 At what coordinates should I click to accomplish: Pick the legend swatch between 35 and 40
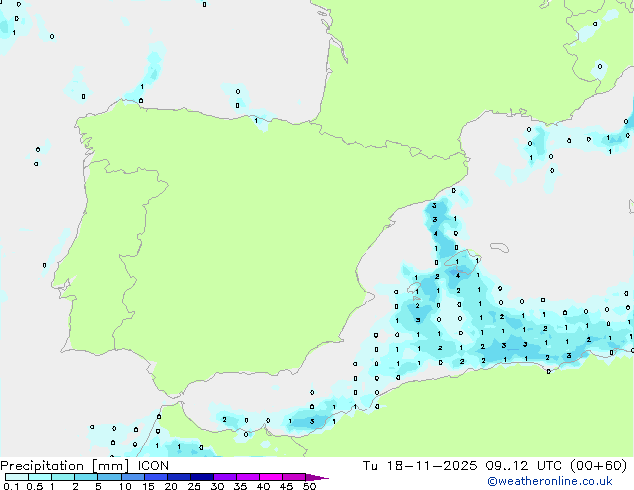coord(248,477)
